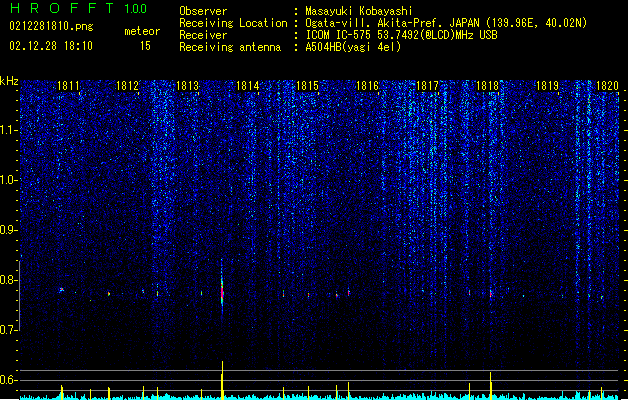Click the tallest yellow power spike after 1813
Screen dimensions: 629x400
tap(222, 380)
